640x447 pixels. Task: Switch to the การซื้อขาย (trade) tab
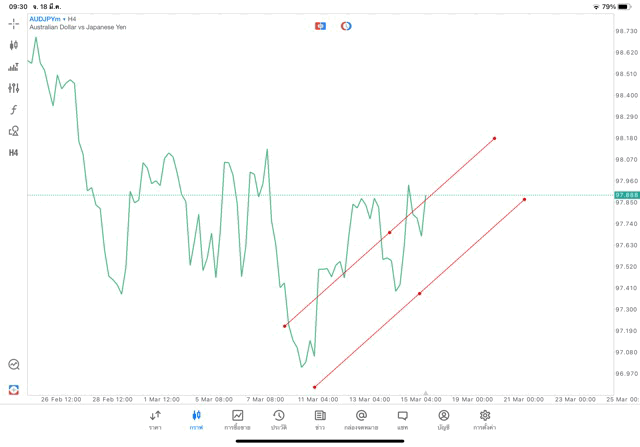237,419
